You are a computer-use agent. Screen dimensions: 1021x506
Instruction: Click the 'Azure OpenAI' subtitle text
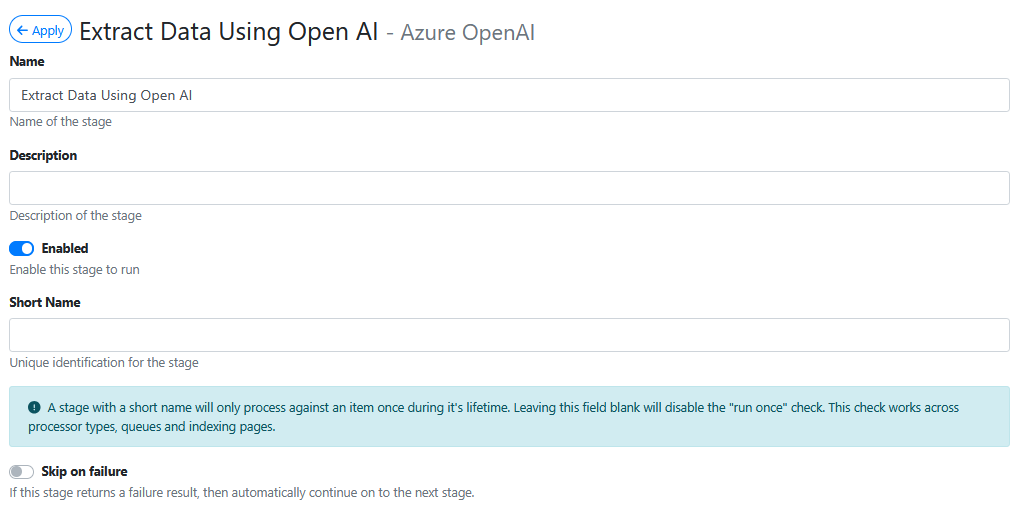[467, 33]
